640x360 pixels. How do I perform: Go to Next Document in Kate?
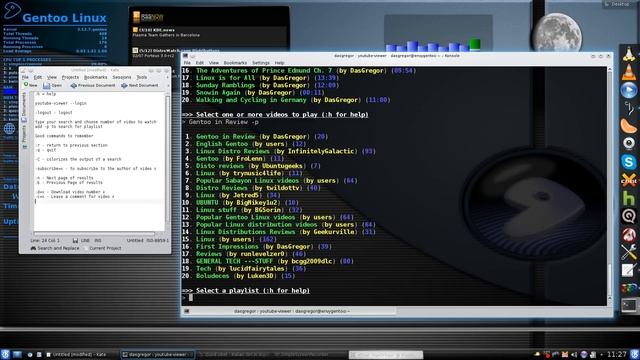140,85
